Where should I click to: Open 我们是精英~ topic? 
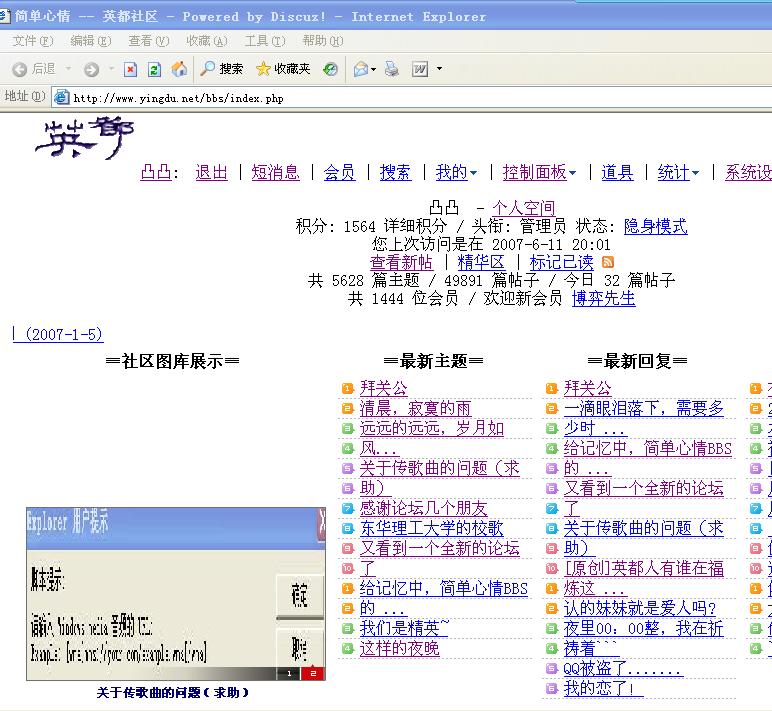[404, 628]
